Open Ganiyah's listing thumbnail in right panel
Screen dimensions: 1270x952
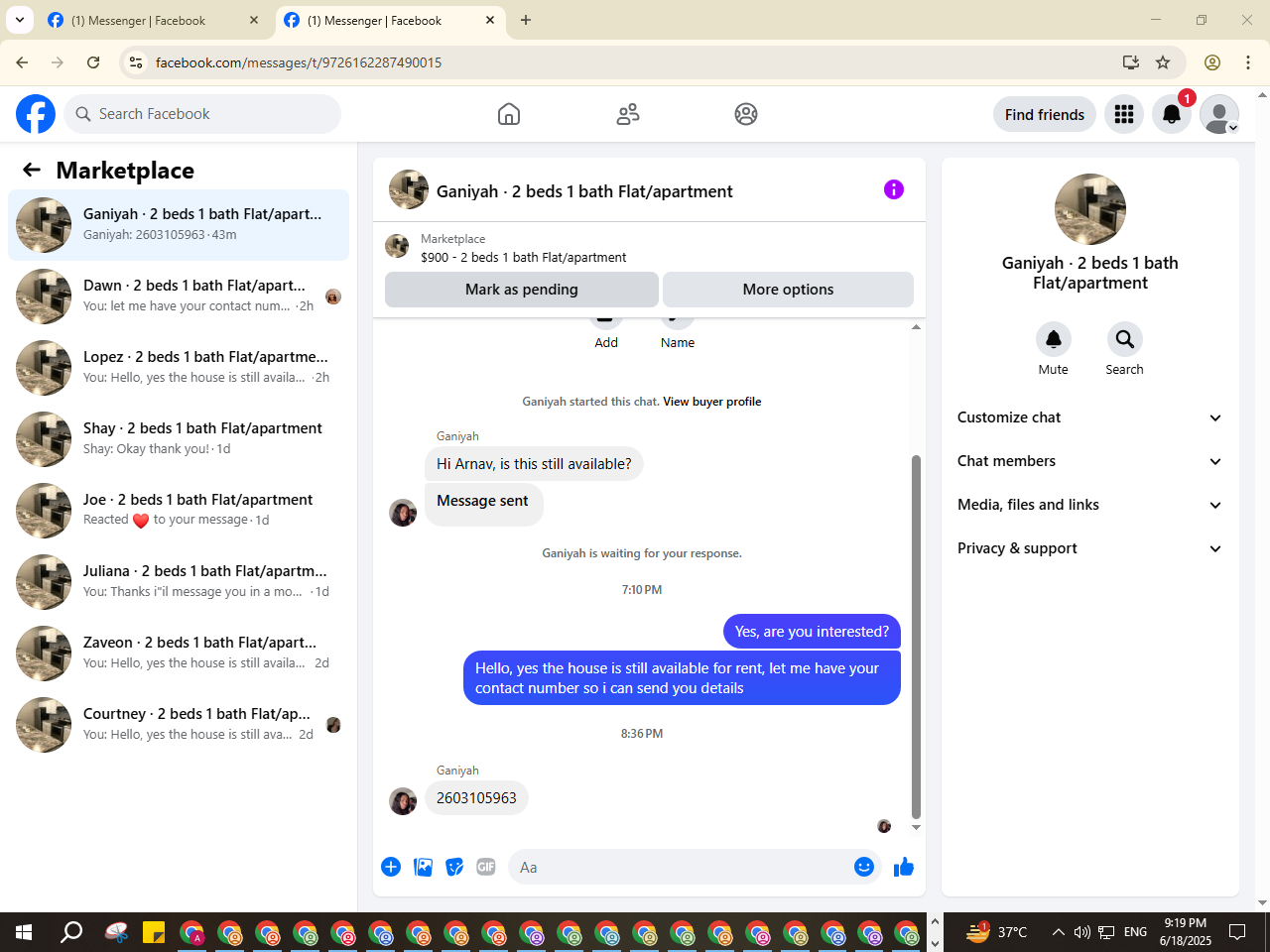click(x=1090, y=209)
